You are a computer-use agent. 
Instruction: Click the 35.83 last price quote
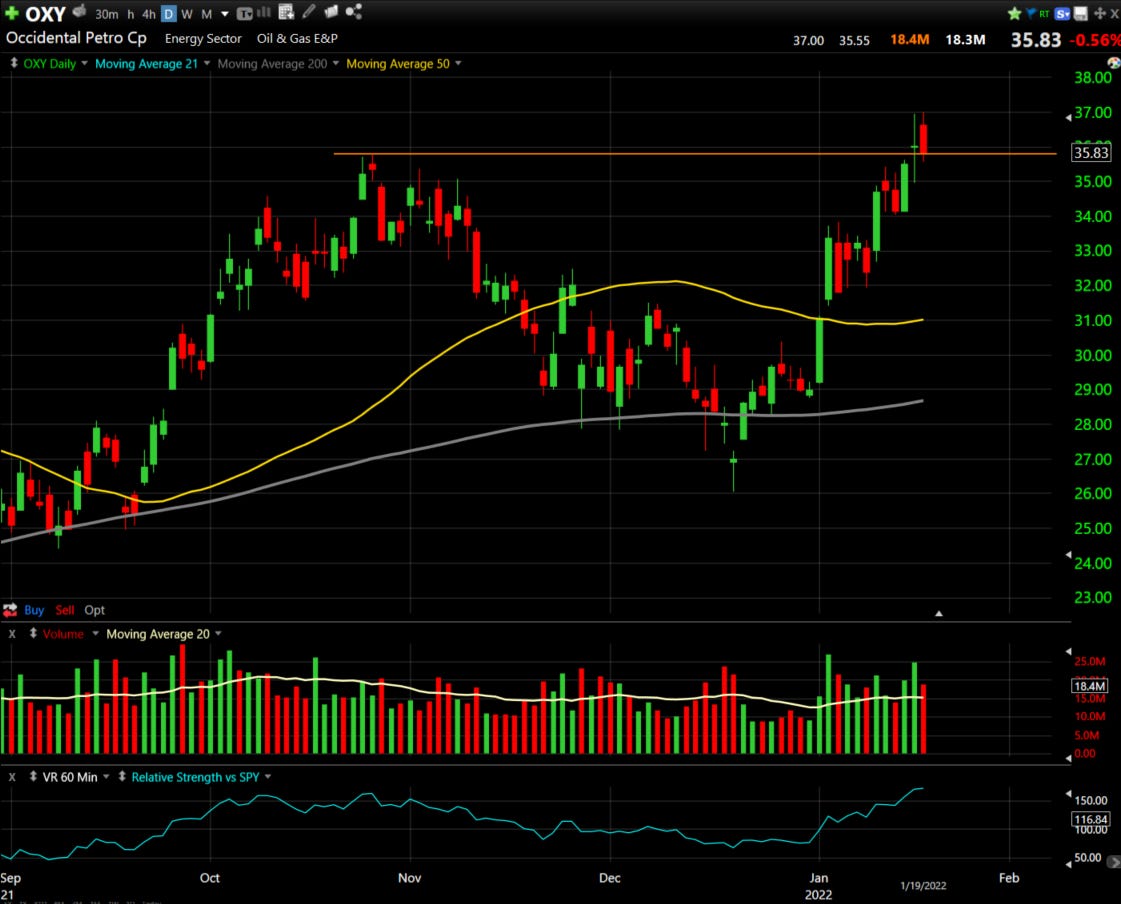click(x=1035, y=40)
